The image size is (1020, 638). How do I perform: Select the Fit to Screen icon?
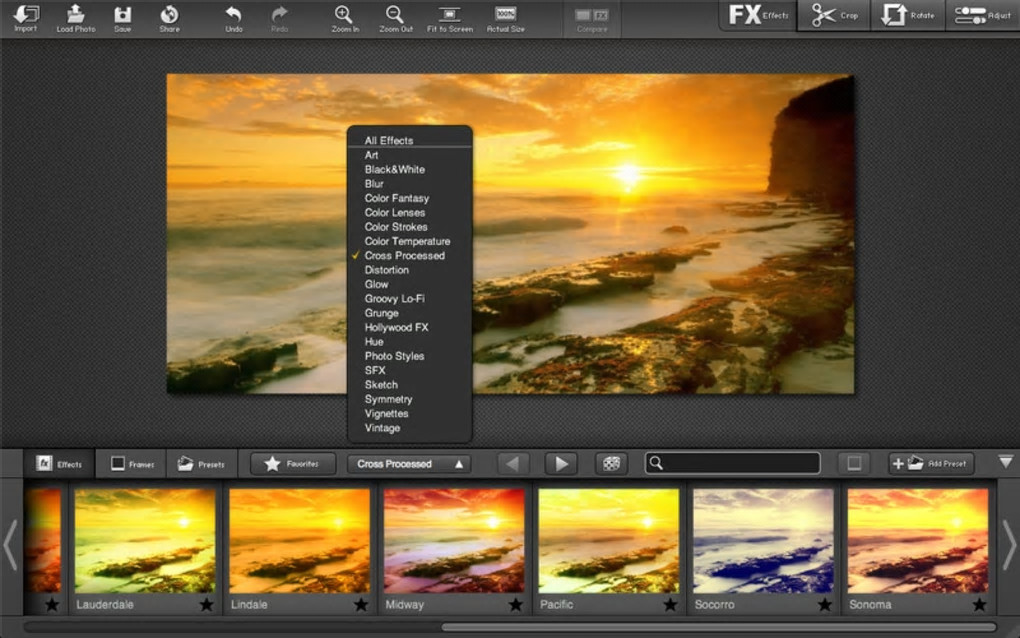point(449,15)
